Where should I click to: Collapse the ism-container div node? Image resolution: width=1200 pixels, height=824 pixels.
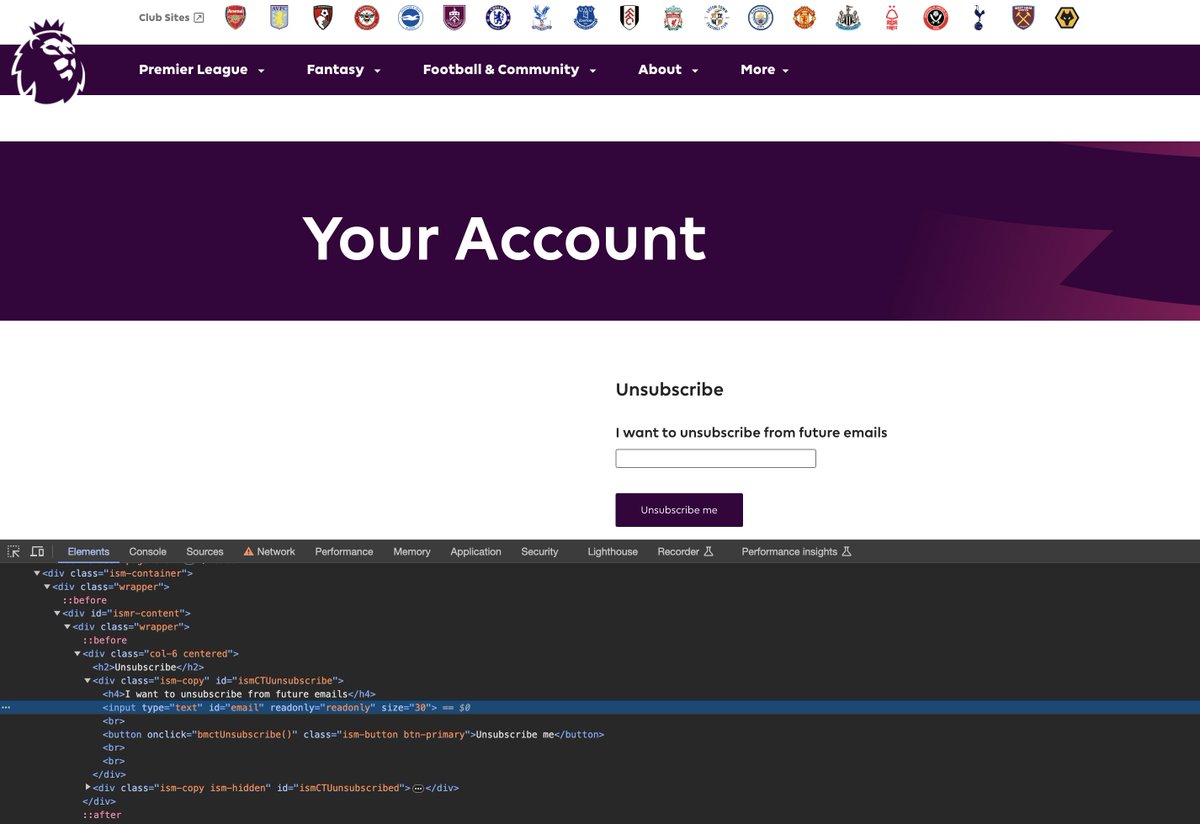tap(37, 573)
